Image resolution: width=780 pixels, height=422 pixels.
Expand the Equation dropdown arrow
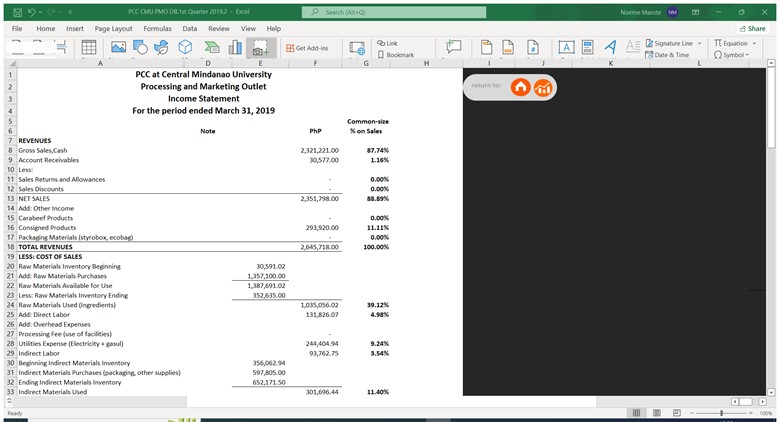[754, 43]
